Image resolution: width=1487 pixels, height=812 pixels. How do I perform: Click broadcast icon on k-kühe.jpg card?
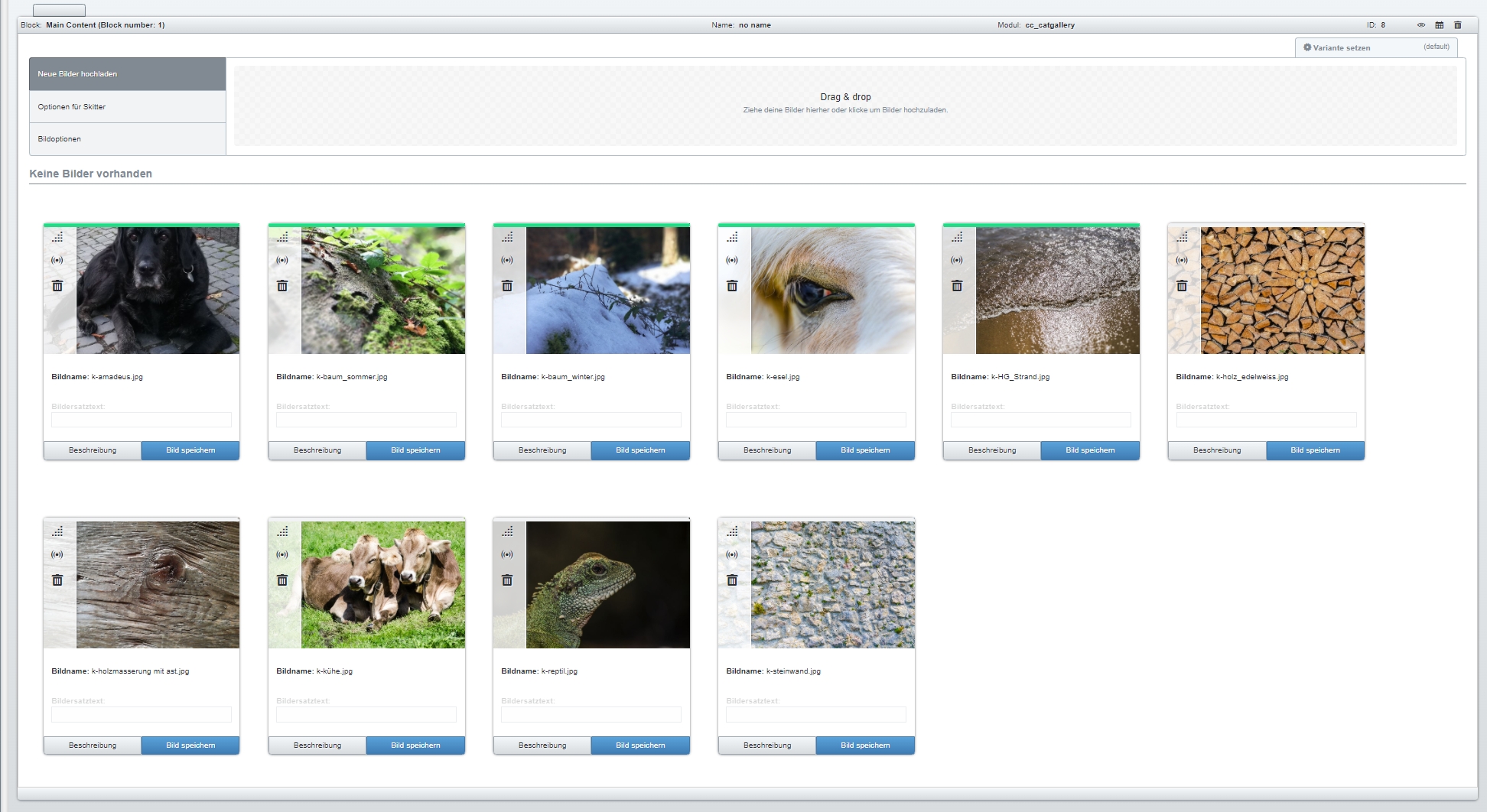pos(282,554)
